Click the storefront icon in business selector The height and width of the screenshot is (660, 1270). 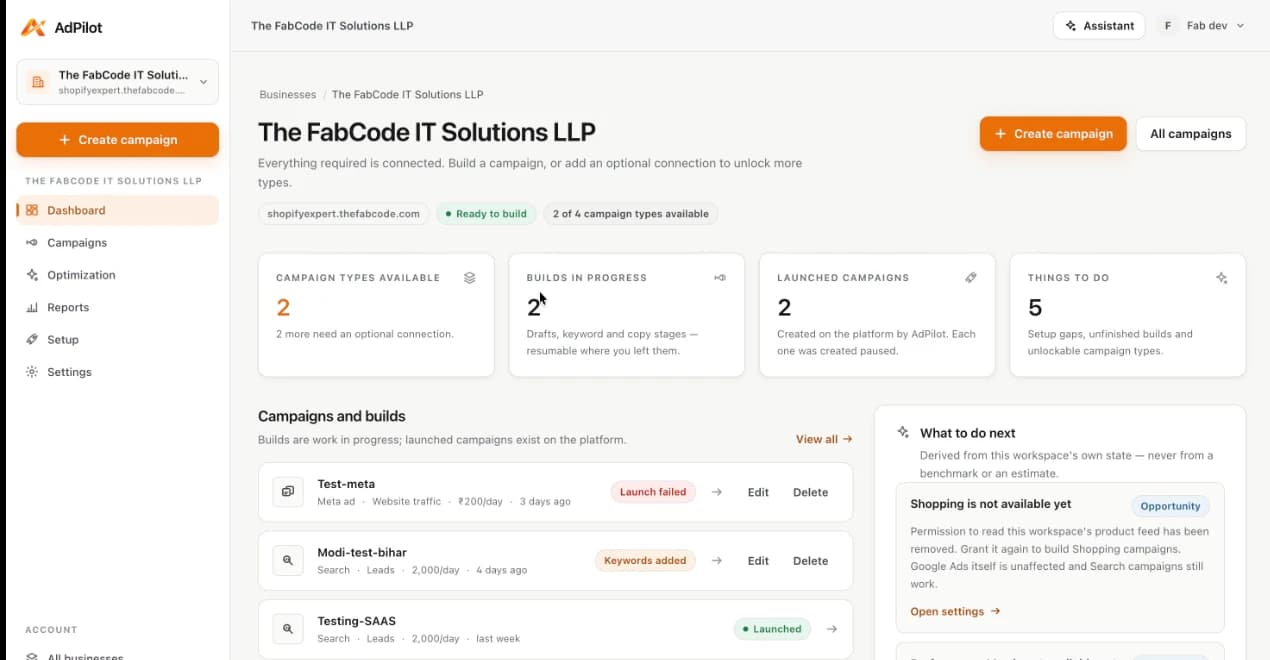coord(38,82)
